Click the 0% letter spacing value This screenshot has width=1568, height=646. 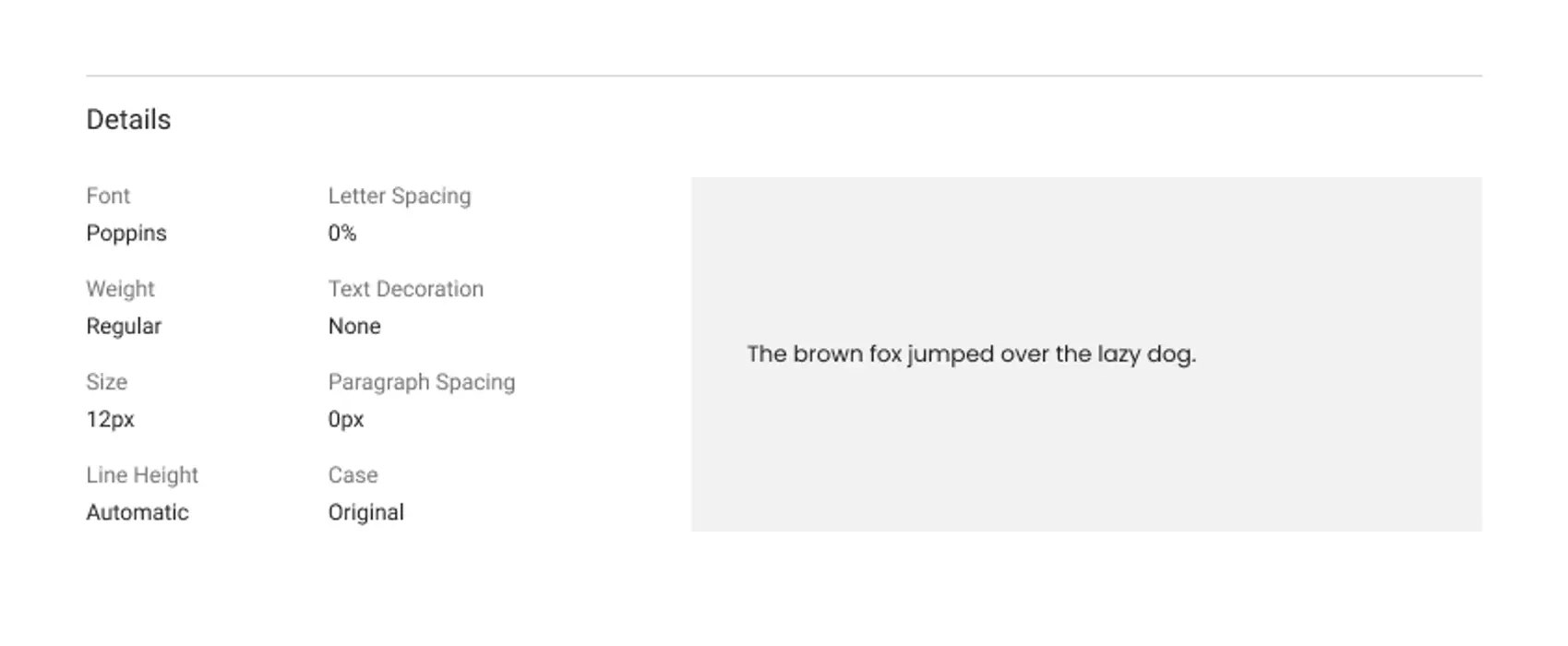(x=342, y=233)
